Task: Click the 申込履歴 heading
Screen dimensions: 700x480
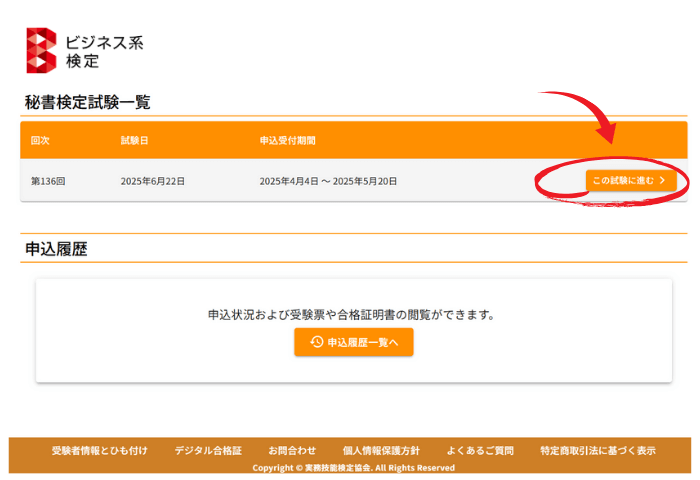Action: tap(56, 249)
